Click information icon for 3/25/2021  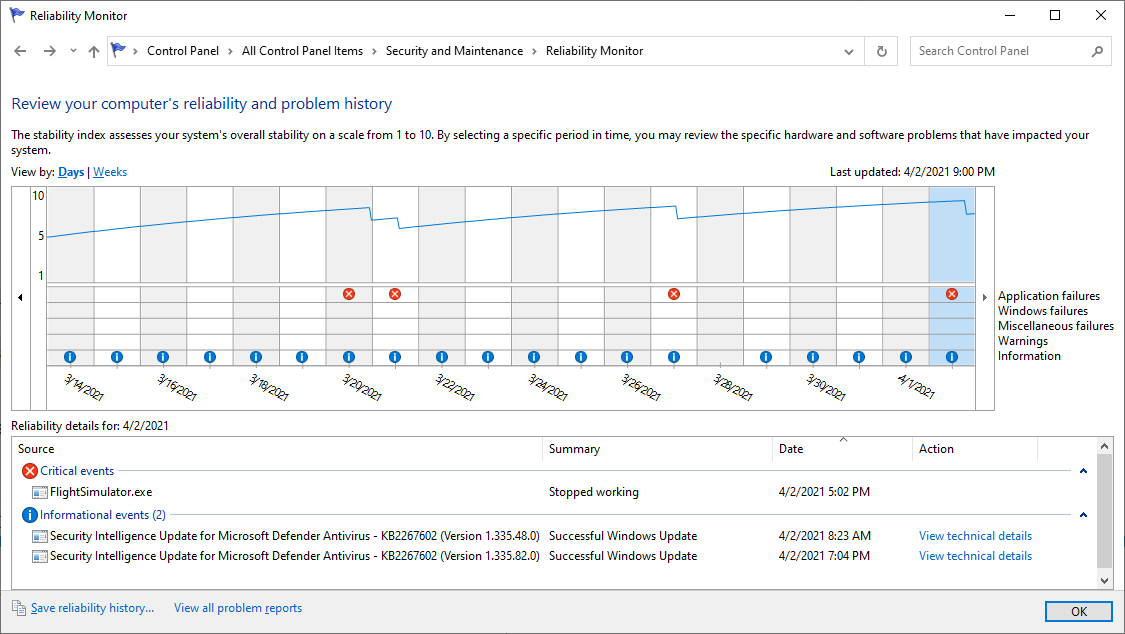581,357
